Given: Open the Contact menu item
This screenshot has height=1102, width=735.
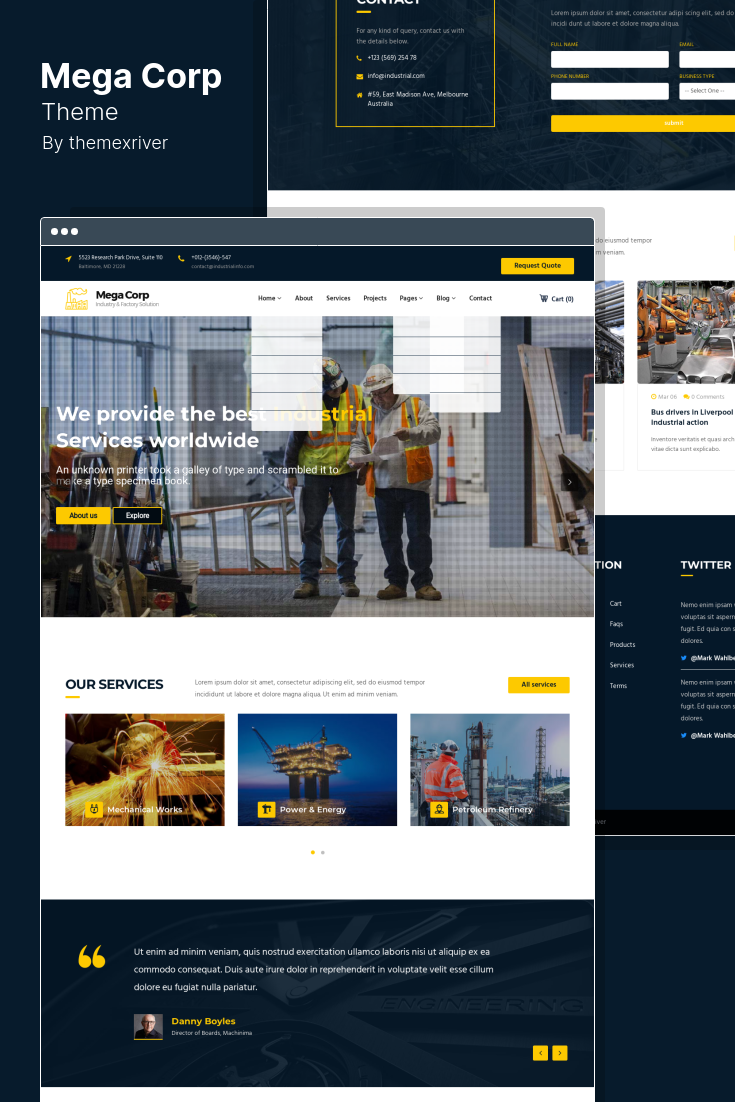Looking at the screenshot, I should (x=481, y=298).
